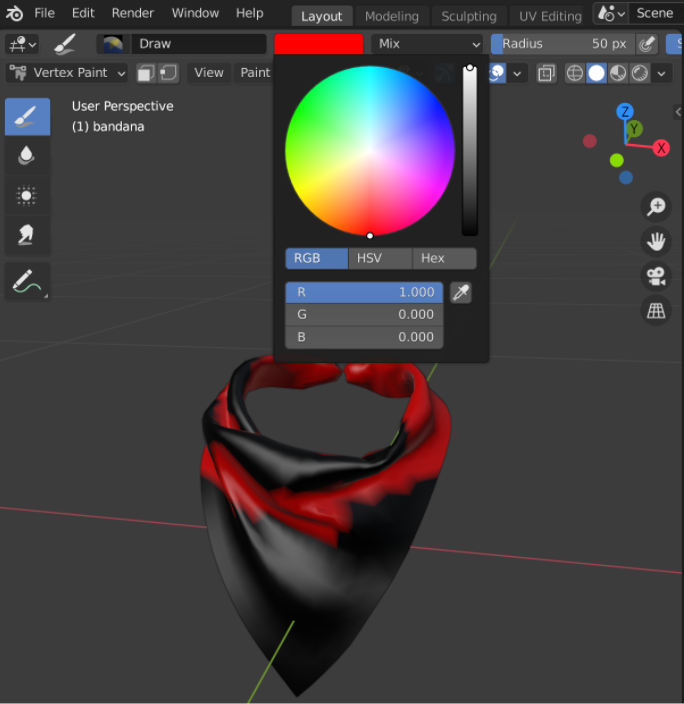Enable wireframe viewport shading

pos(575,73)
